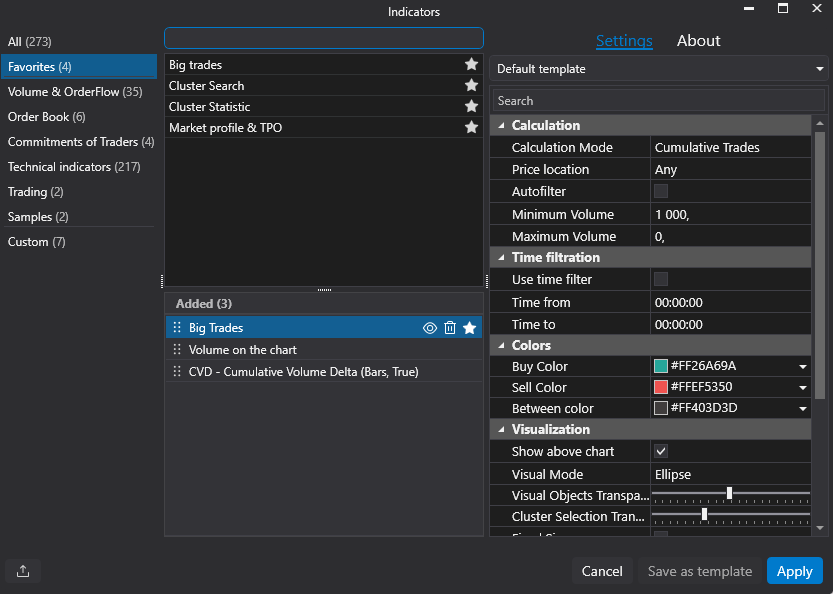
Task: Click the drag handle of Volume on the chart
Action: pos(177,350)
